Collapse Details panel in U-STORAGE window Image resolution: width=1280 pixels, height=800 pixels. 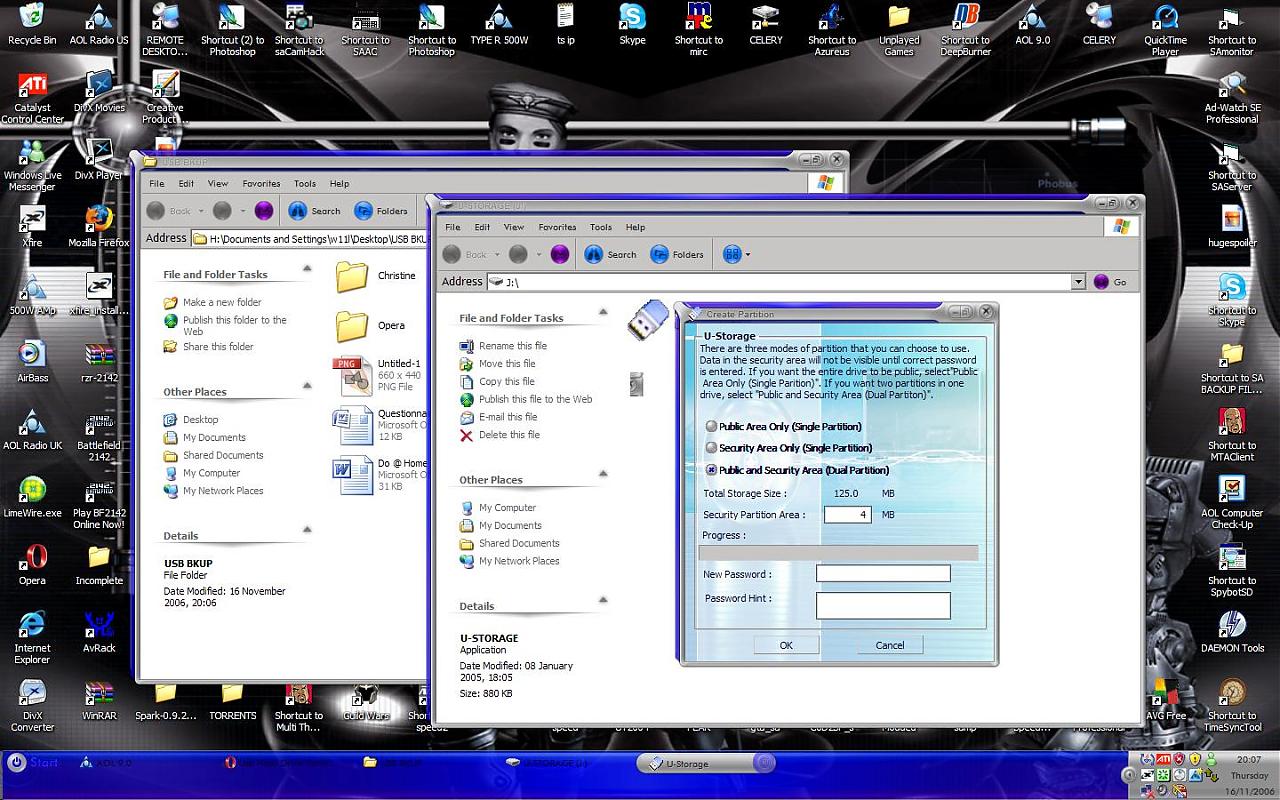603,600
